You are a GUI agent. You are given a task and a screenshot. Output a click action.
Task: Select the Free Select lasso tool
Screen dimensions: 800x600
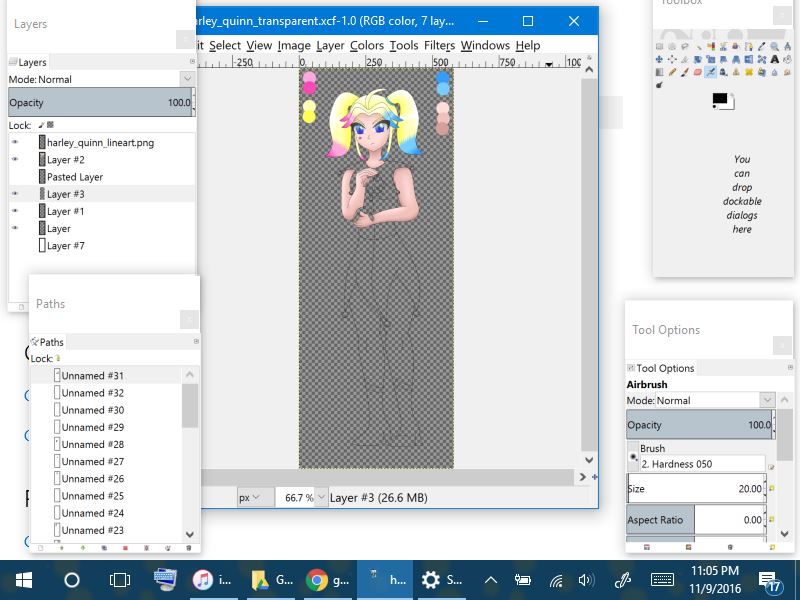[685, 46]
